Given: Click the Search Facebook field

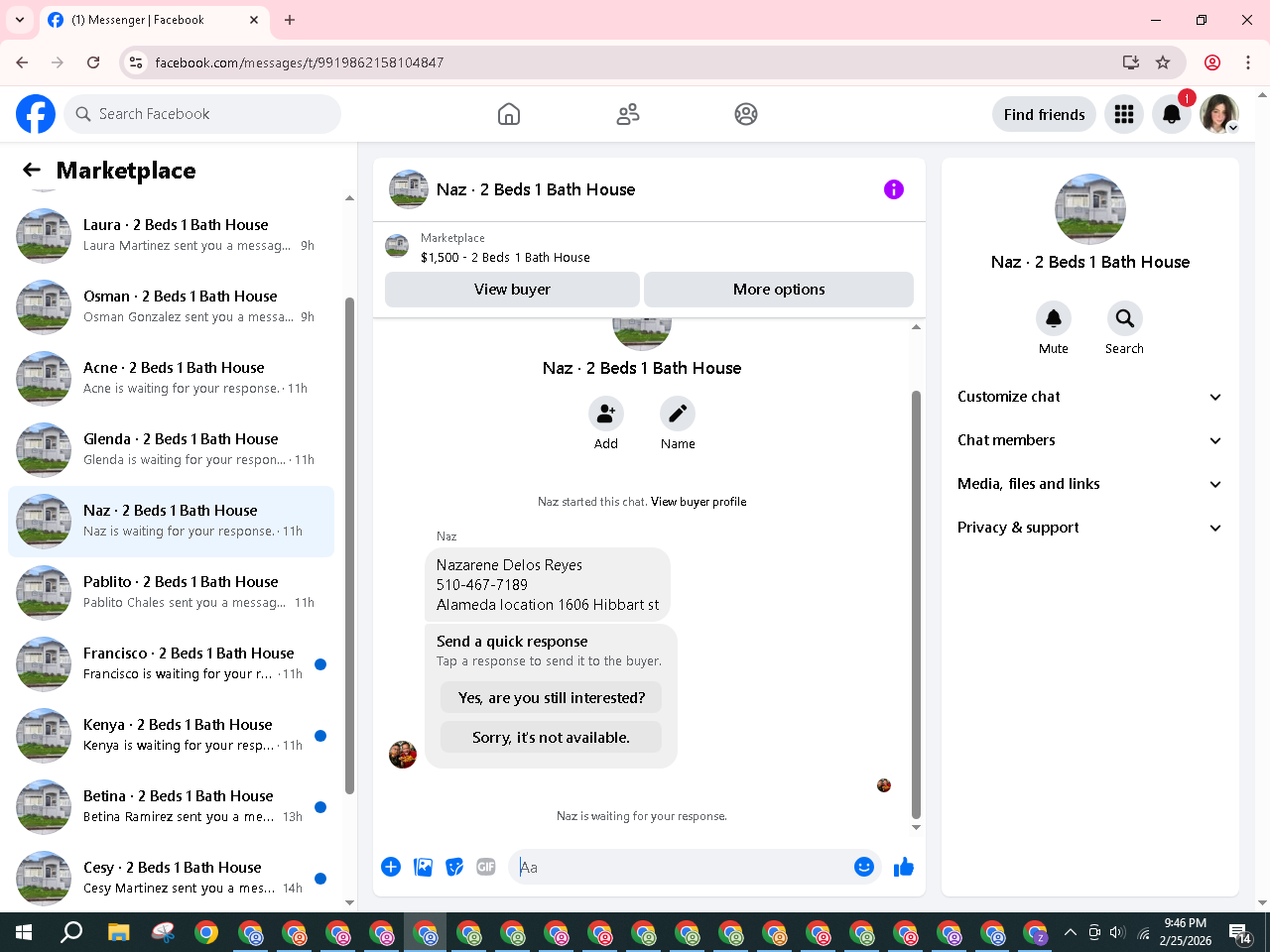Looking at the screenshot, I should (202, 114).
